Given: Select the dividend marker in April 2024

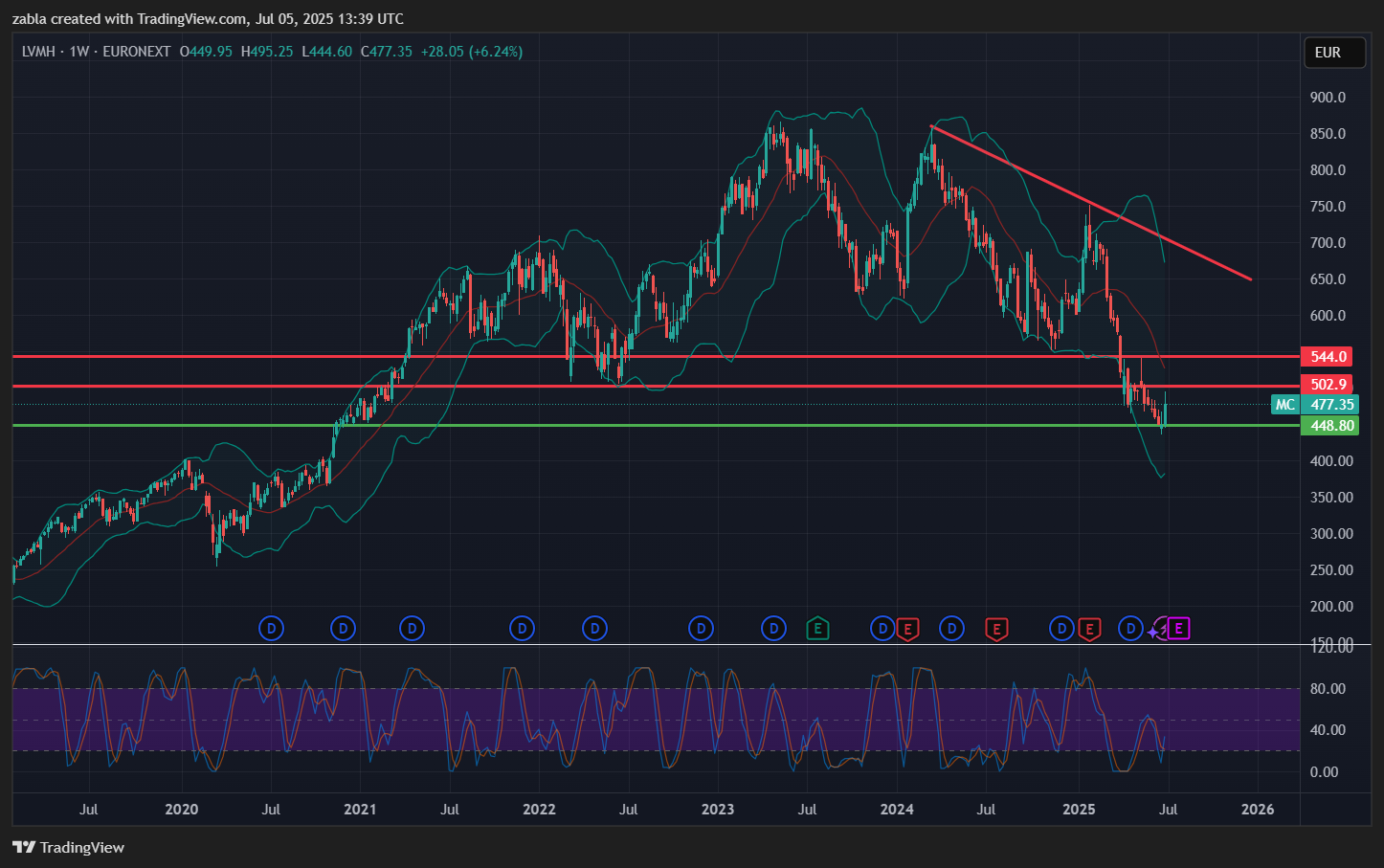Looking at the screenshot, I should (x=951, y=629).
